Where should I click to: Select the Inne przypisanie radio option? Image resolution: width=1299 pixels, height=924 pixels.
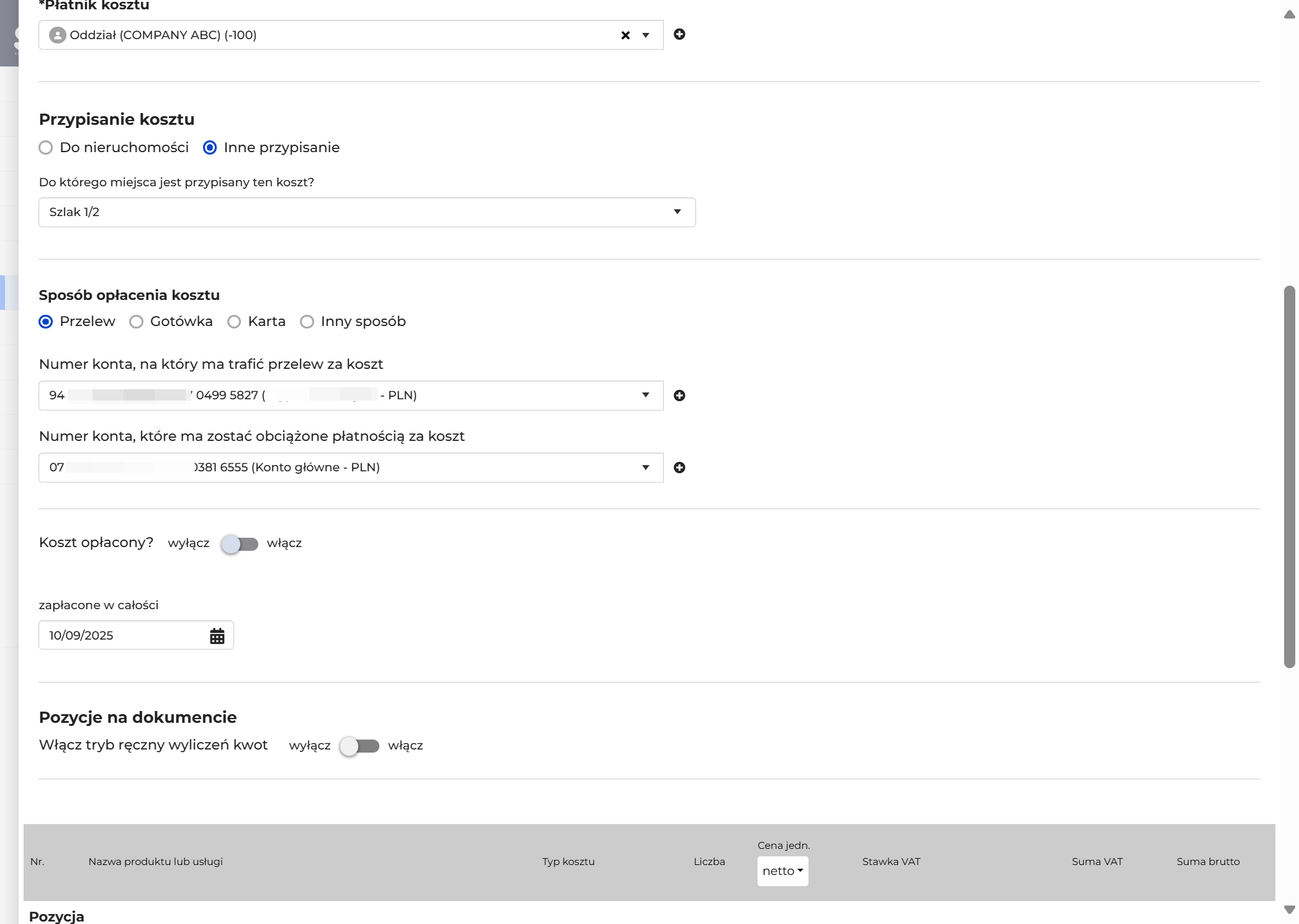[x=210, y=148]
